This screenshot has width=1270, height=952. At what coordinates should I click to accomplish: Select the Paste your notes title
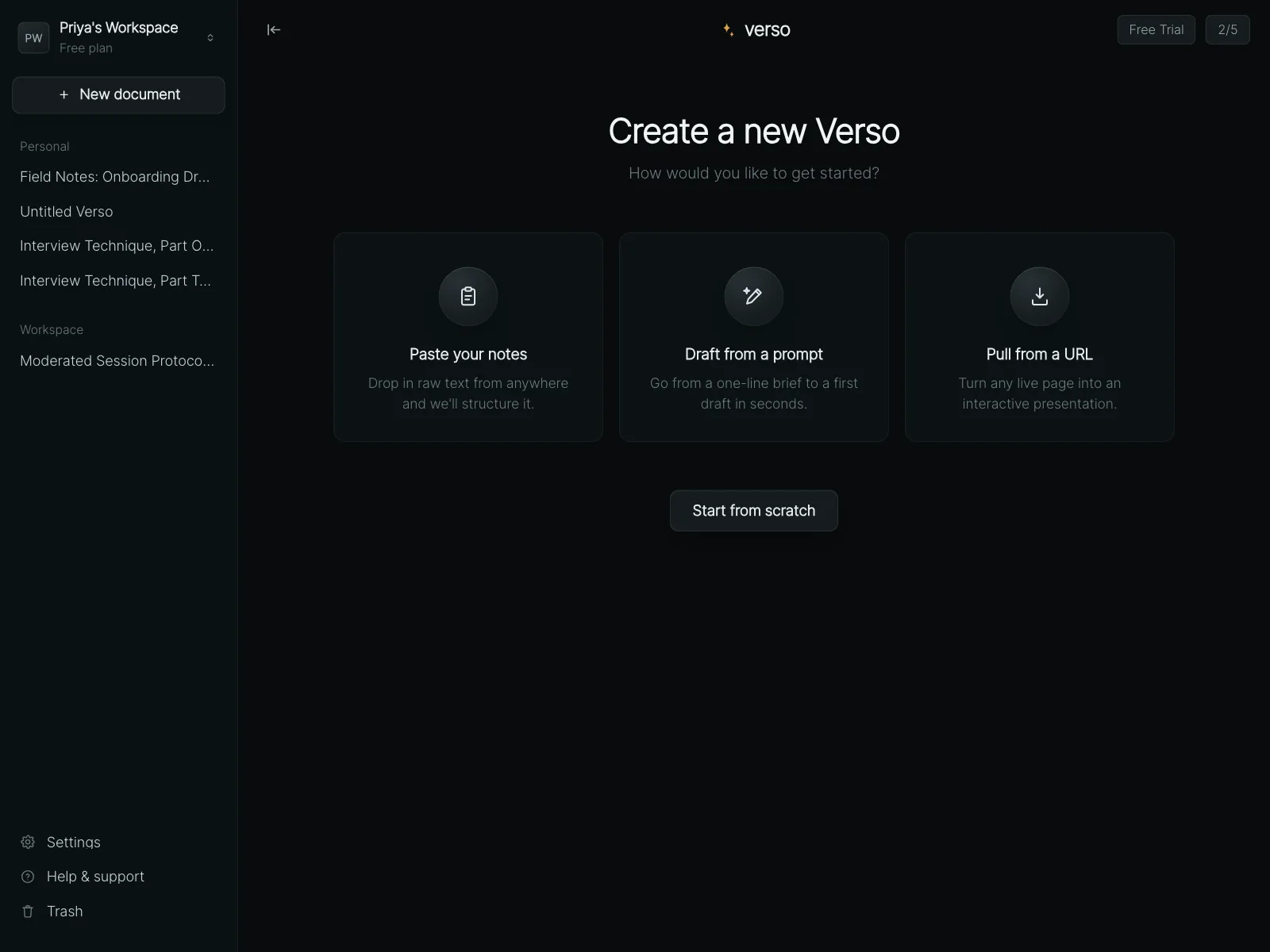click(x=468, y=354)
